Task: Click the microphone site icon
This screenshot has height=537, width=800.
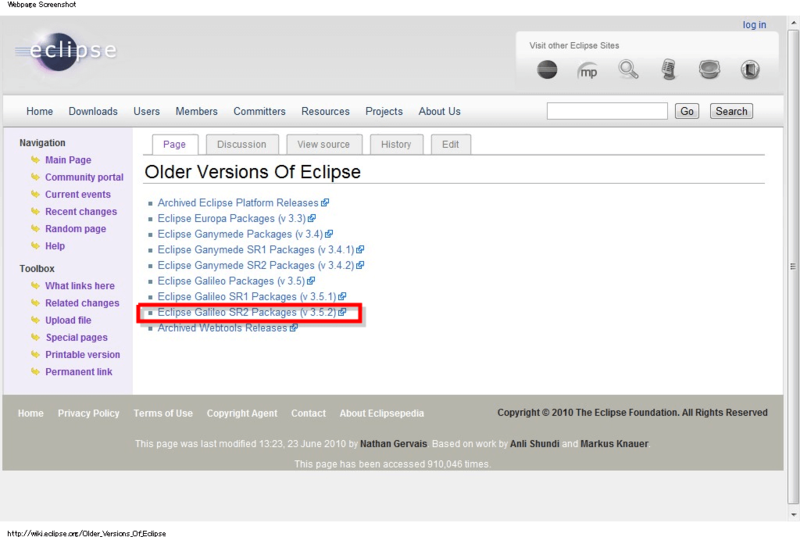Action: (x=668, y=69)
